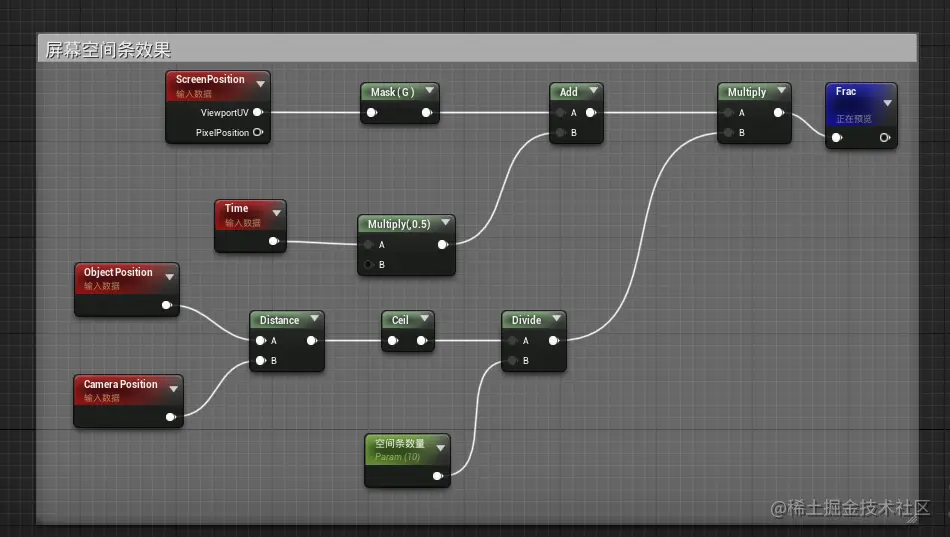
Task: Click top-right Multiply node A input pin
Action: [x=728, y=113]
